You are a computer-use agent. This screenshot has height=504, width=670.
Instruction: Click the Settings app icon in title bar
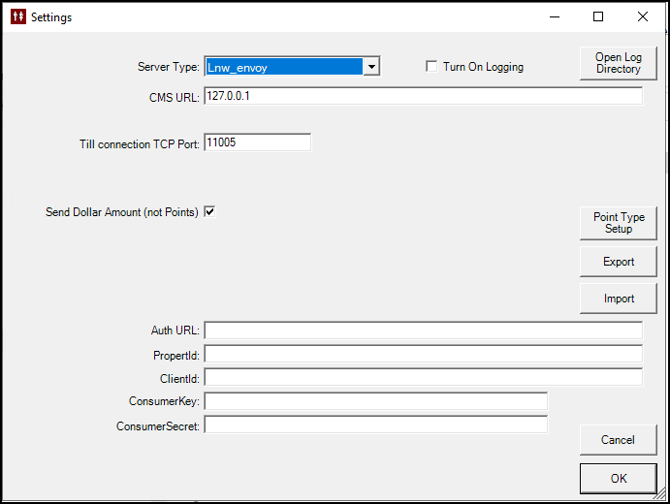(x=18, y=17)
